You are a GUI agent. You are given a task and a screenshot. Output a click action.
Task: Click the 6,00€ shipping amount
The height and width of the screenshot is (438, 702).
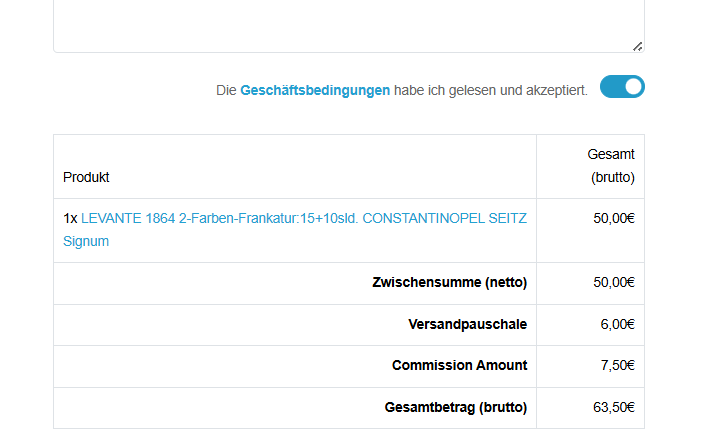point(617,324)
